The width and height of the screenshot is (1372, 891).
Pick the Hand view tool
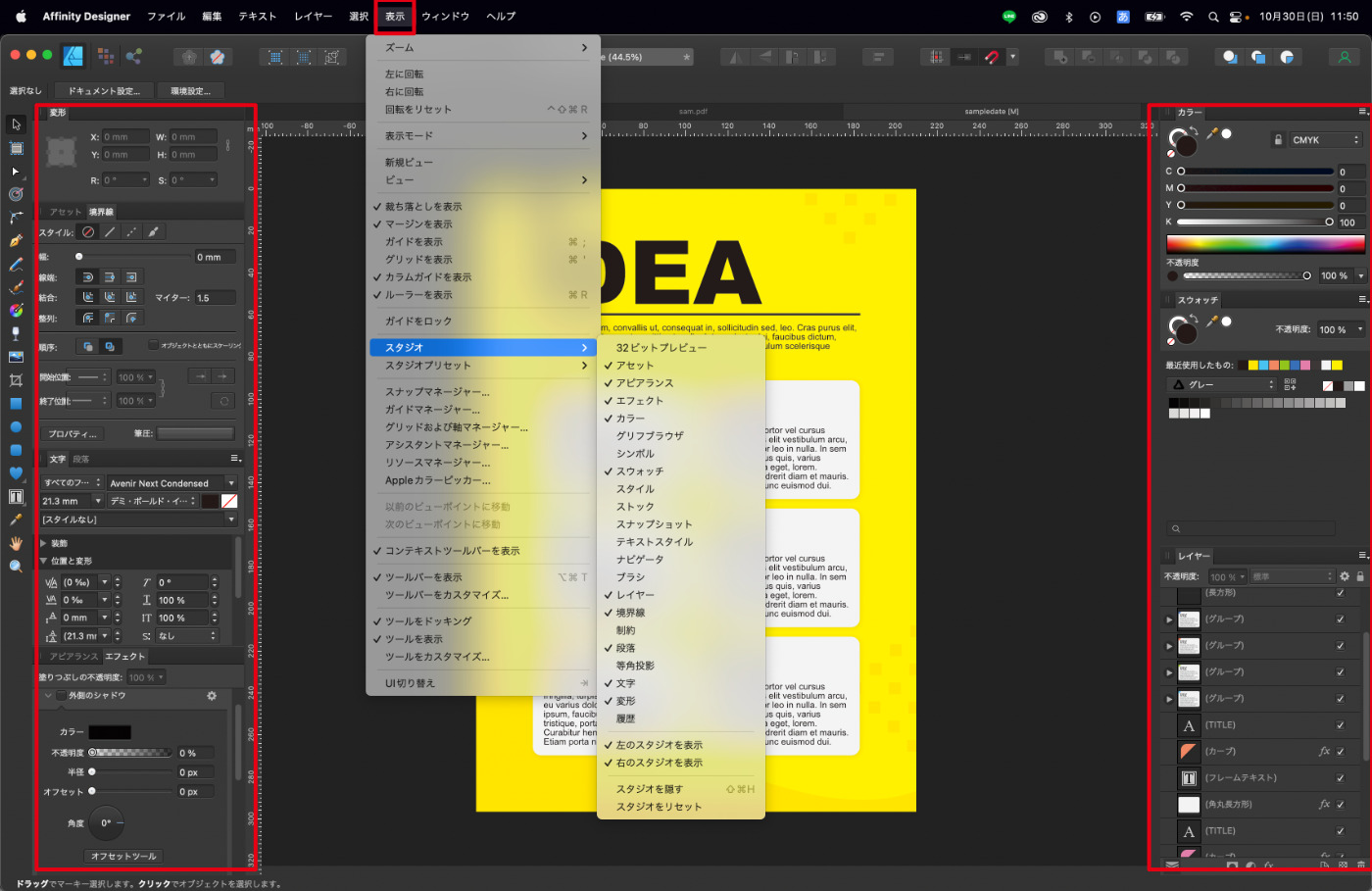pos(16,543)
